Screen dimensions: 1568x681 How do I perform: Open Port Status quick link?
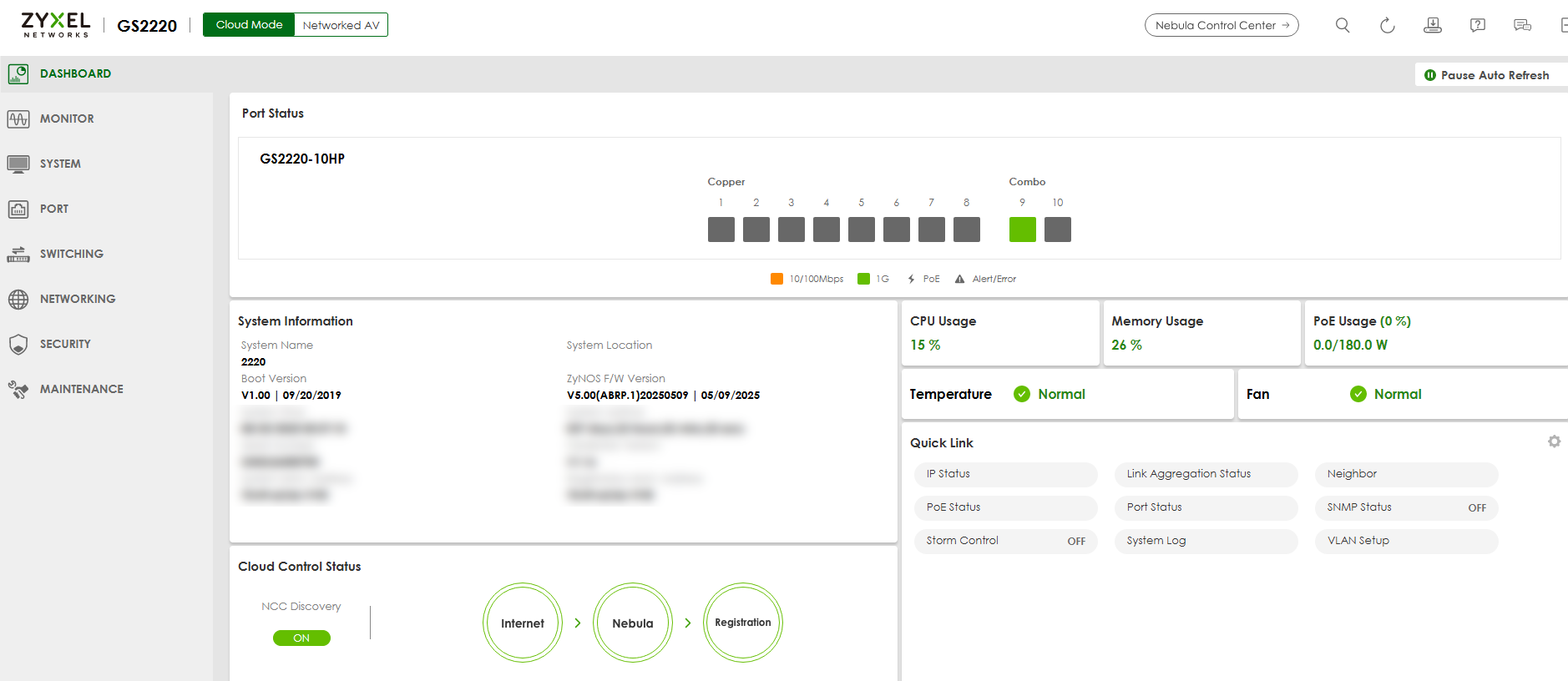click(1206, 507)
